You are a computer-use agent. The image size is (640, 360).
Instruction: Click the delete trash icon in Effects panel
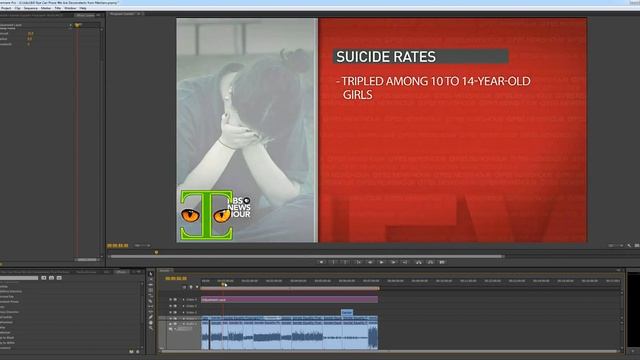[138, 351]
